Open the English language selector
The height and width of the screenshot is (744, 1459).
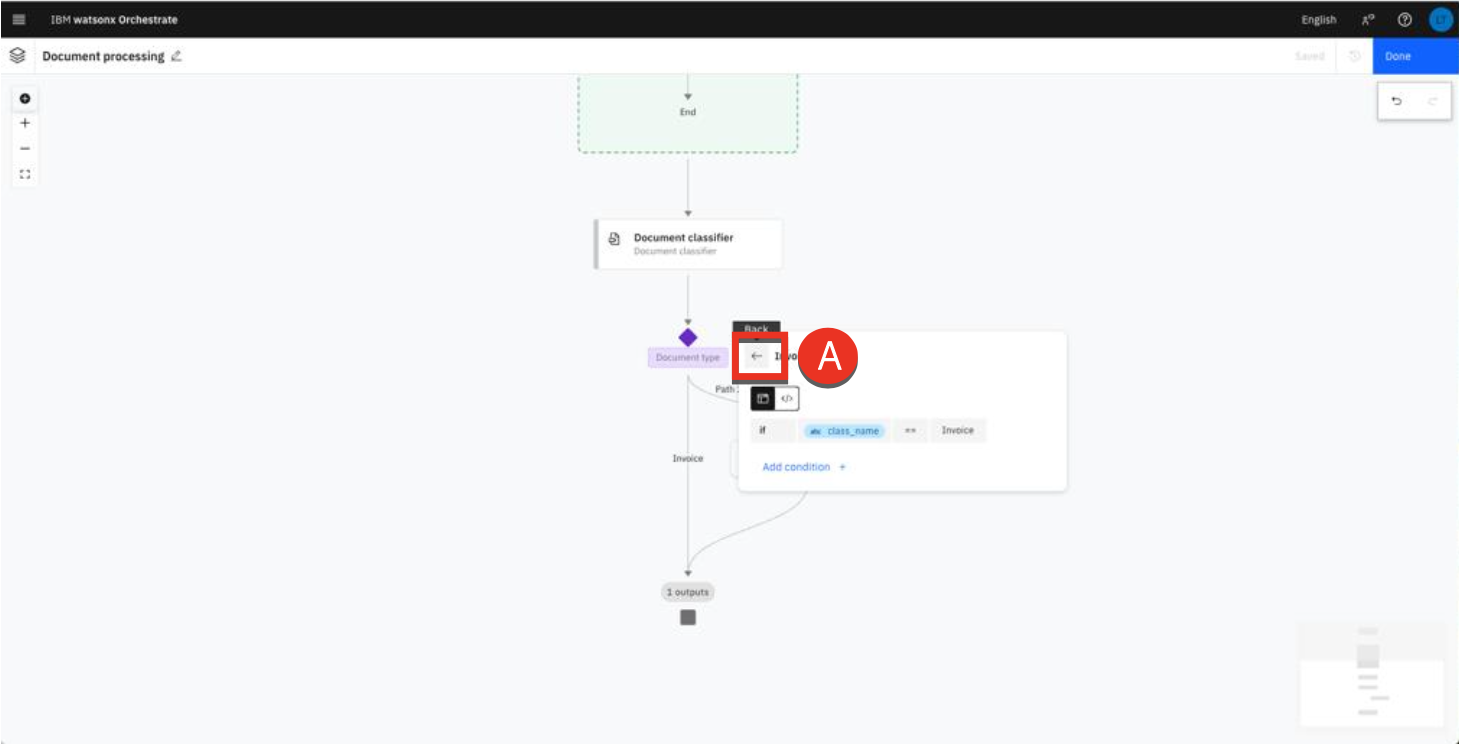[x=1318, y=20]
